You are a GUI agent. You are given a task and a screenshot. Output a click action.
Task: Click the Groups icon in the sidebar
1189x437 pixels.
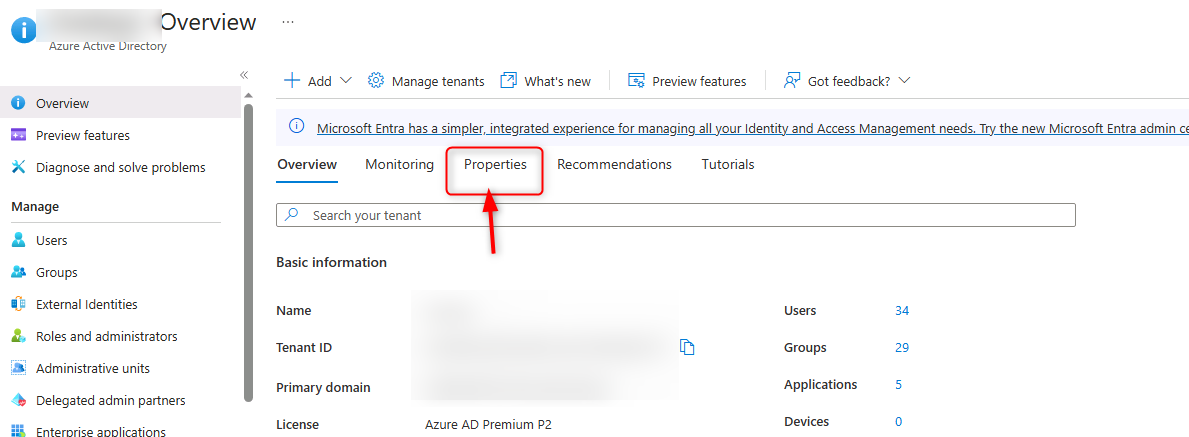(18, 272)
